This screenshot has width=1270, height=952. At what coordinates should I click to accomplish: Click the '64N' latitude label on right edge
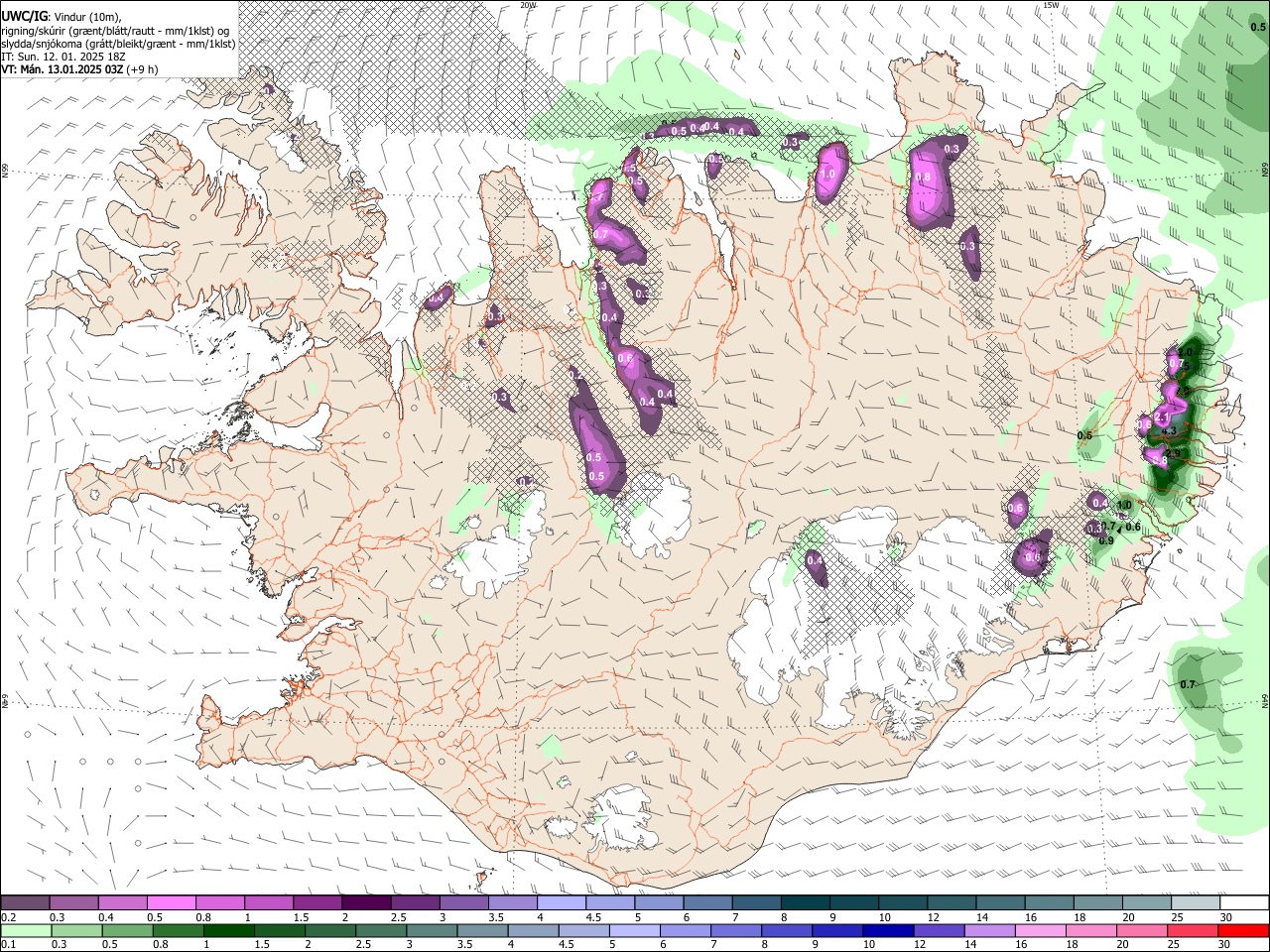click(x=1265, y=700)
